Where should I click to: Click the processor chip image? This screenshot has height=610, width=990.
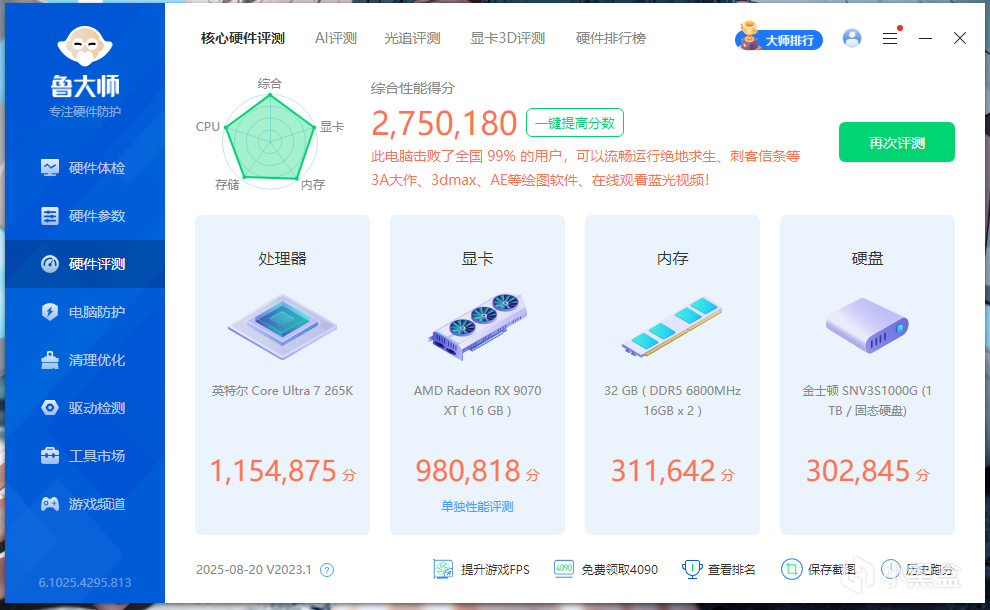point(282,327)
